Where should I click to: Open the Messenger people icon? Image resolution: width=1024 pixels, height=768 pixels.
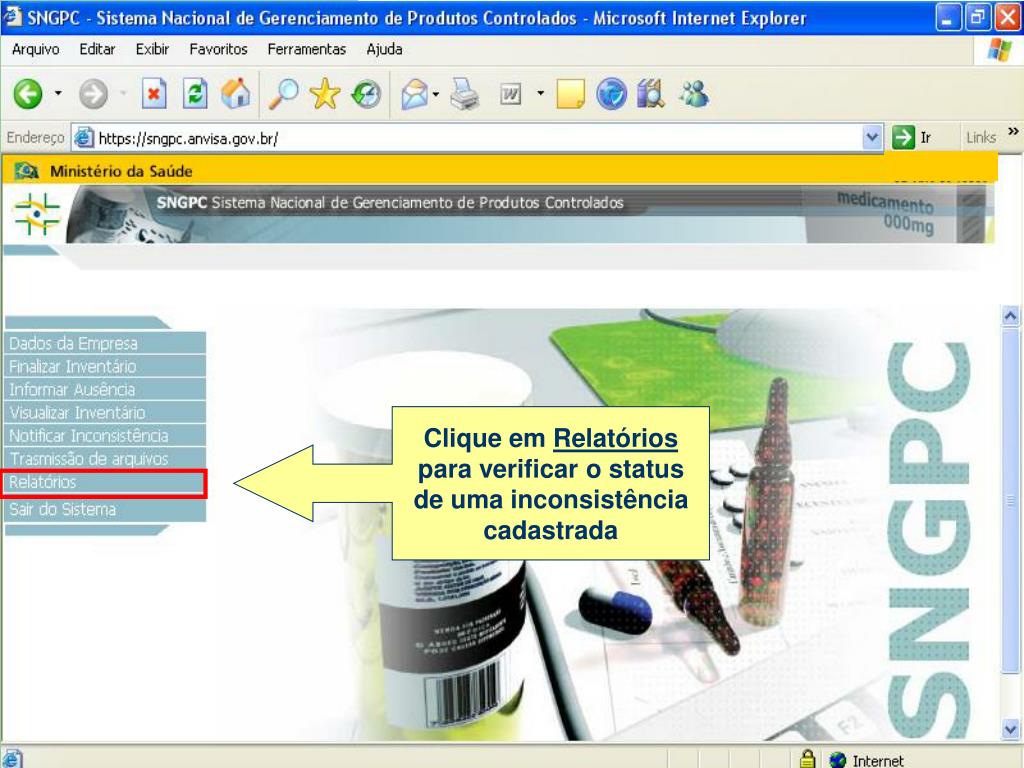pyautogui.click(x=694, y=94)
